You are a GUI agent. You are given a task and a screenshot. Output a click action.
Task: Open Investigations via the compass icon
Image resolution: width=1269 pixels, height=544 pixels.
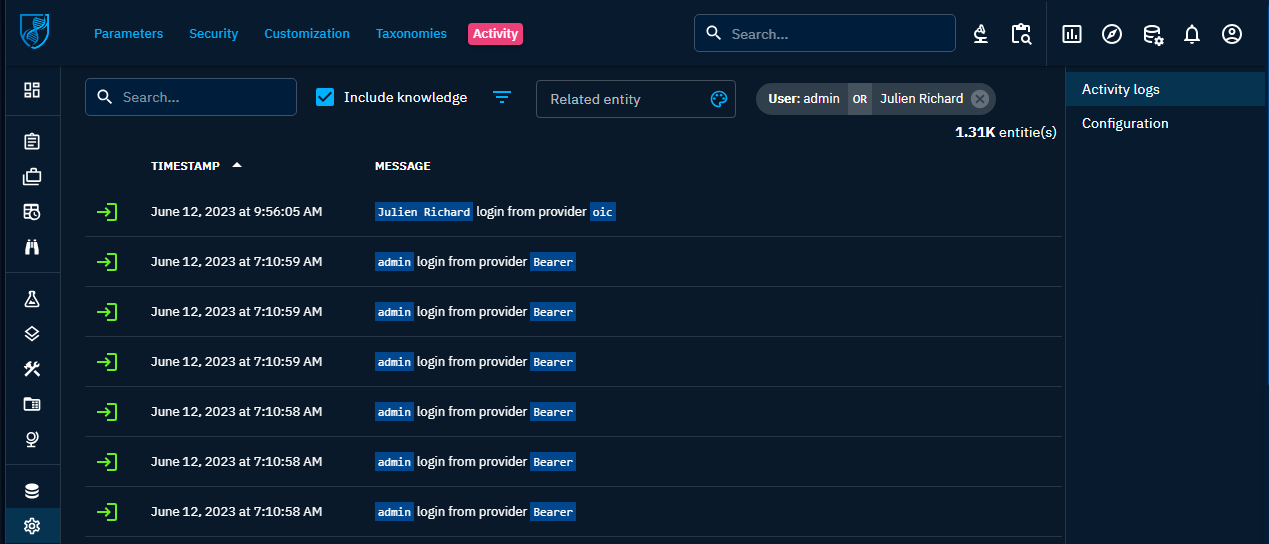pos(1111,34)
